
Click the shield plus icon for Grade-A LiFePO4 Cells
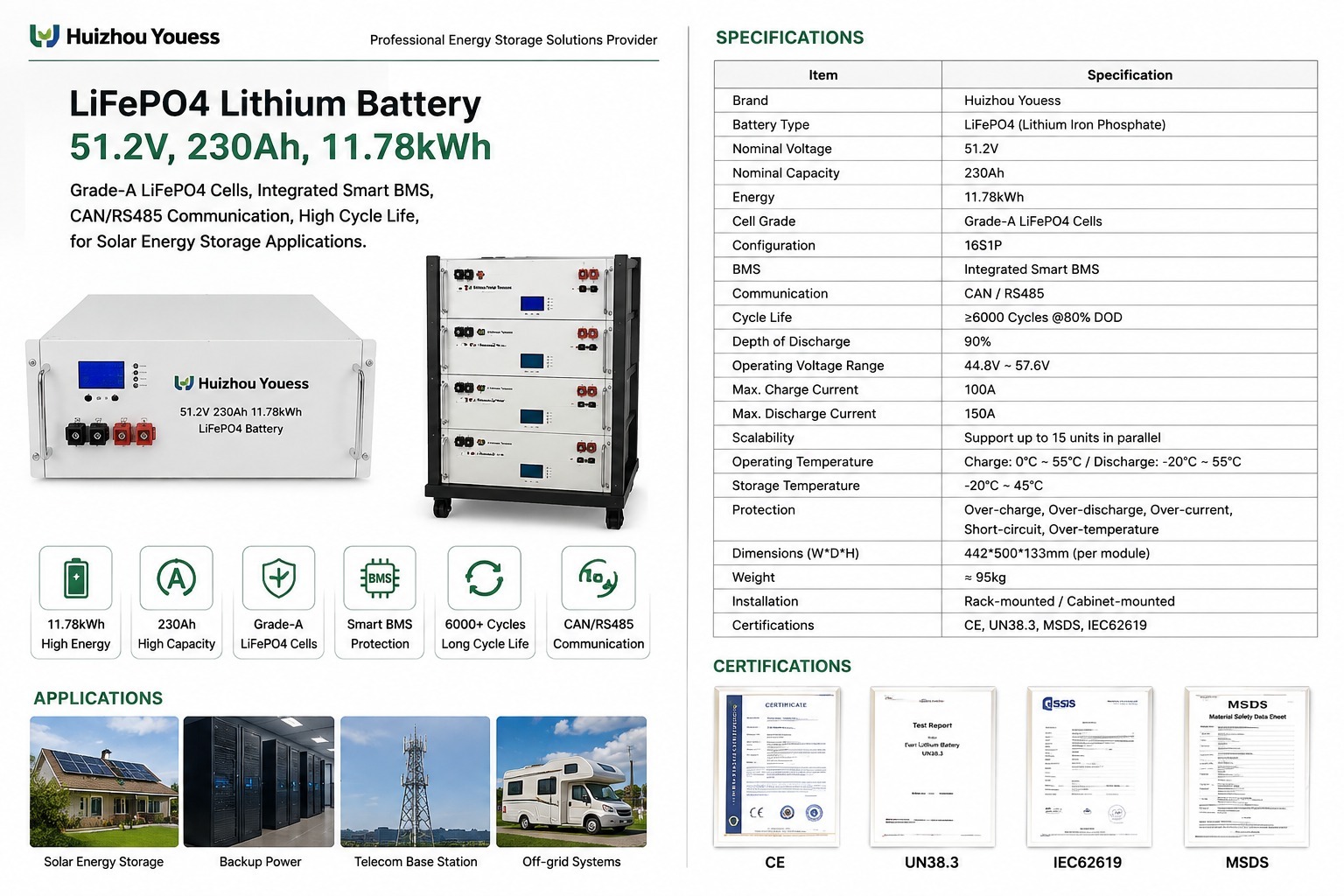point(278,577)
